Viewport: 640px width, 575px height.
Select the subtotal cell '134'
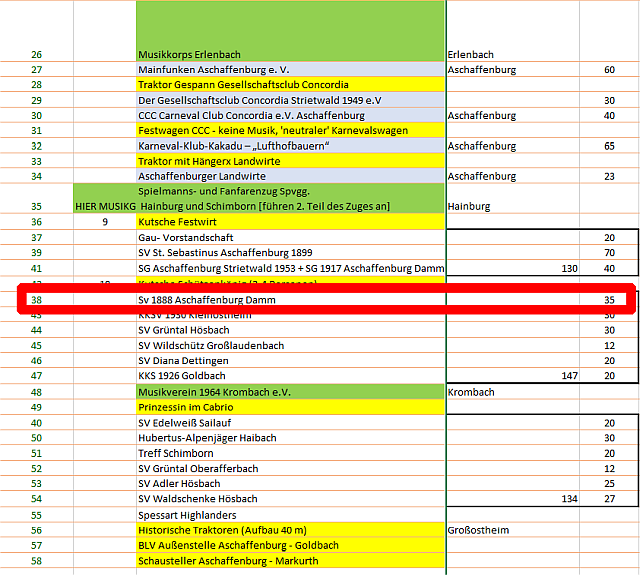click(513, 498)
